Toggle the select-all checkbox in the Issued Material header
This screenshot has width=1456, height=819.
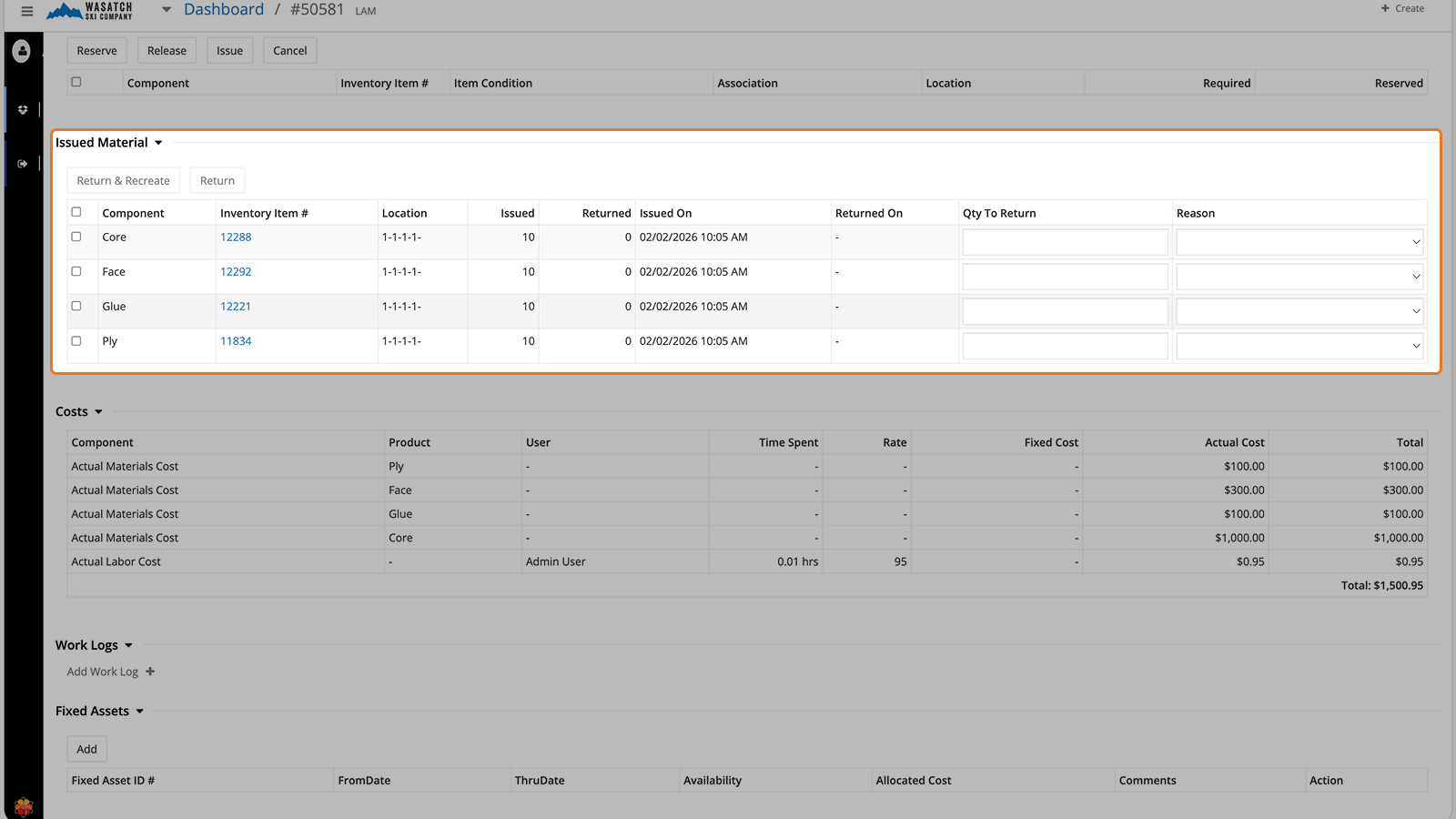click(x=76, y=212)
